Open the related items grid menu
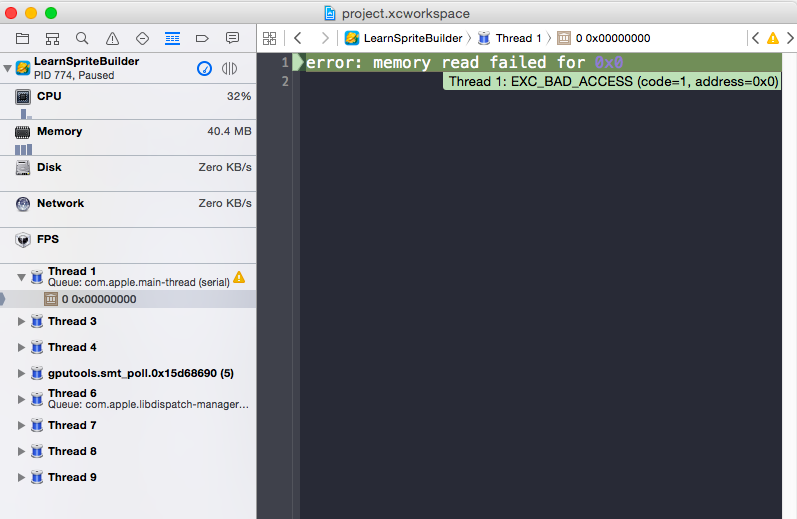This screenshot has height=519, width=797. click(269, 38)
